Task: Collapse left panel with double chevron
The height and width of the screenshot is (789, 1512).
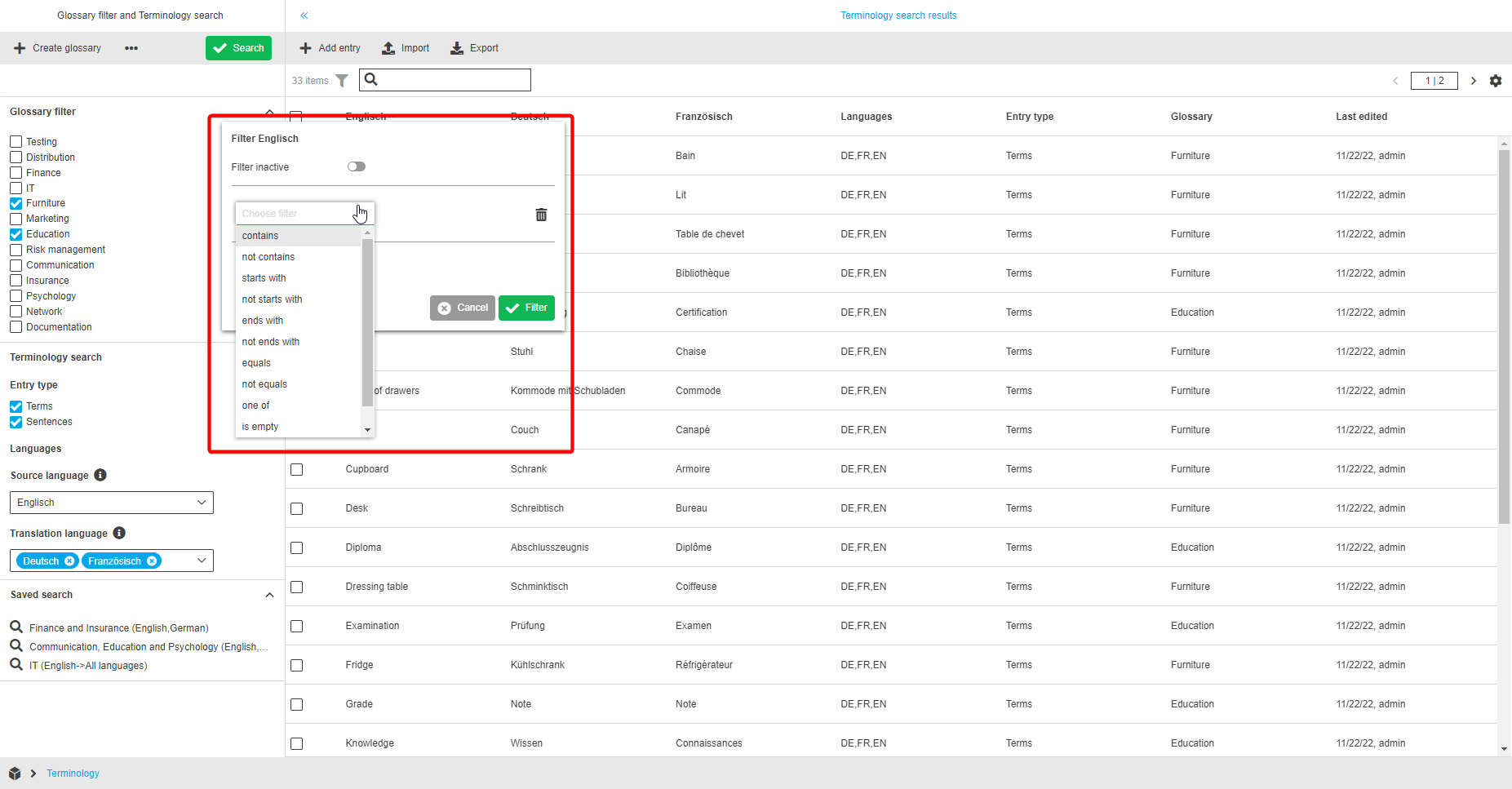Action: click(304, 16)
